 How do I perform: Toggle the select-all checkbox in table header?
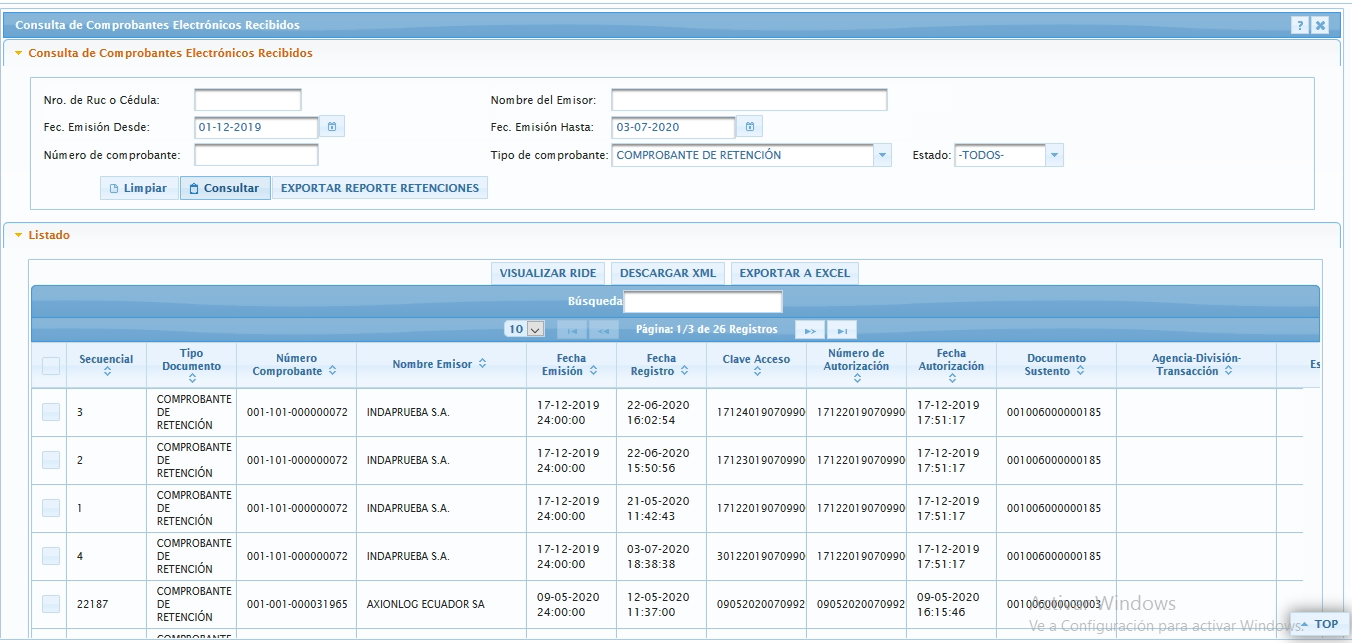[x=51, y=366]
